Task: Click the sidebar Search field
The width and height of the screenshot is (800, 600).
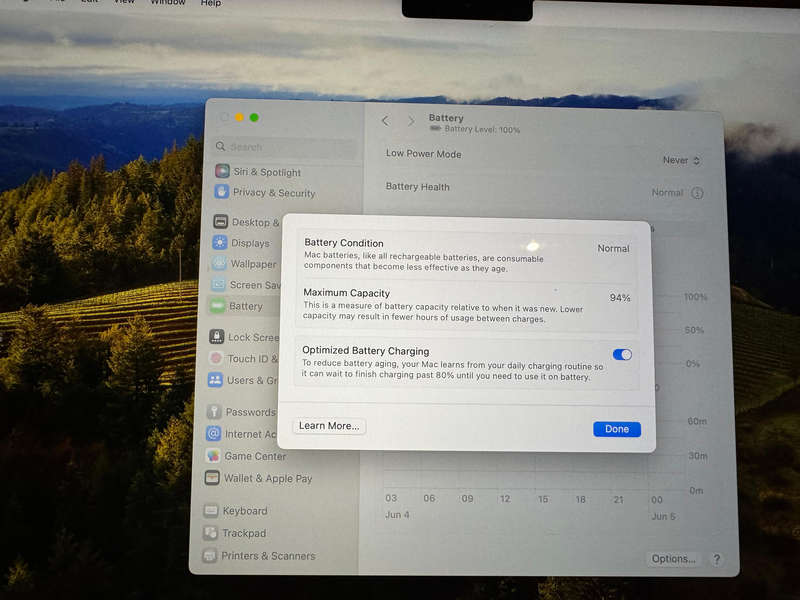Action: [x=286, y=147]
